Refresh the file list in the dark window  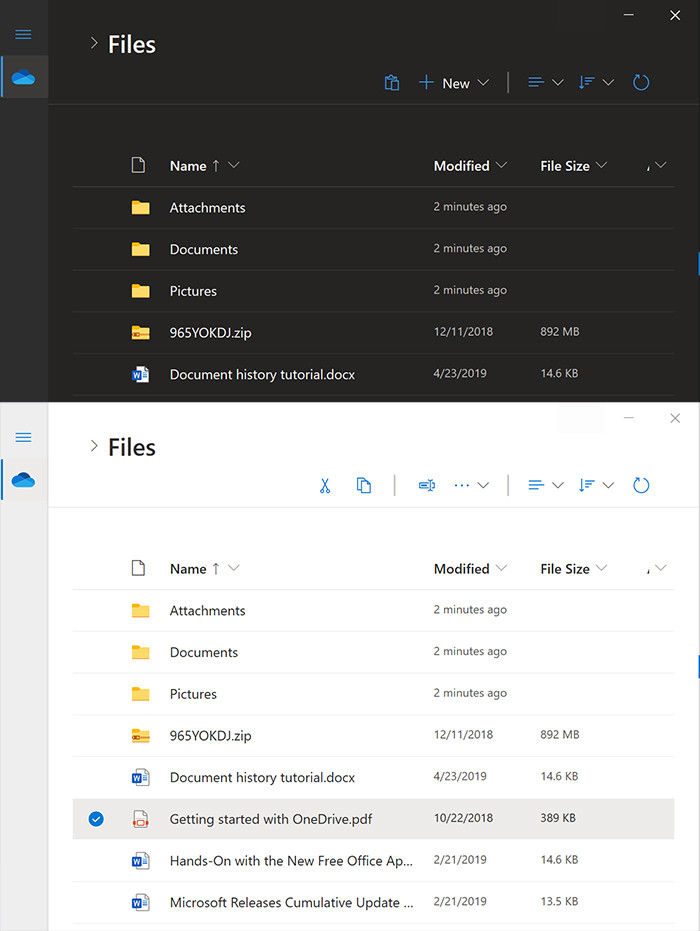(641, 83)
